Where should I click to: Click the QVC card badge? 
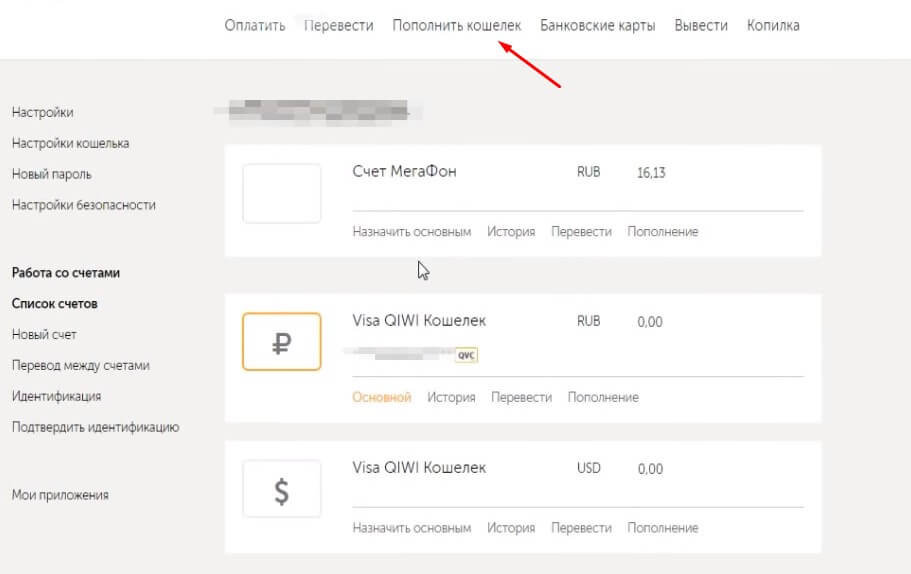pos(467,354)
